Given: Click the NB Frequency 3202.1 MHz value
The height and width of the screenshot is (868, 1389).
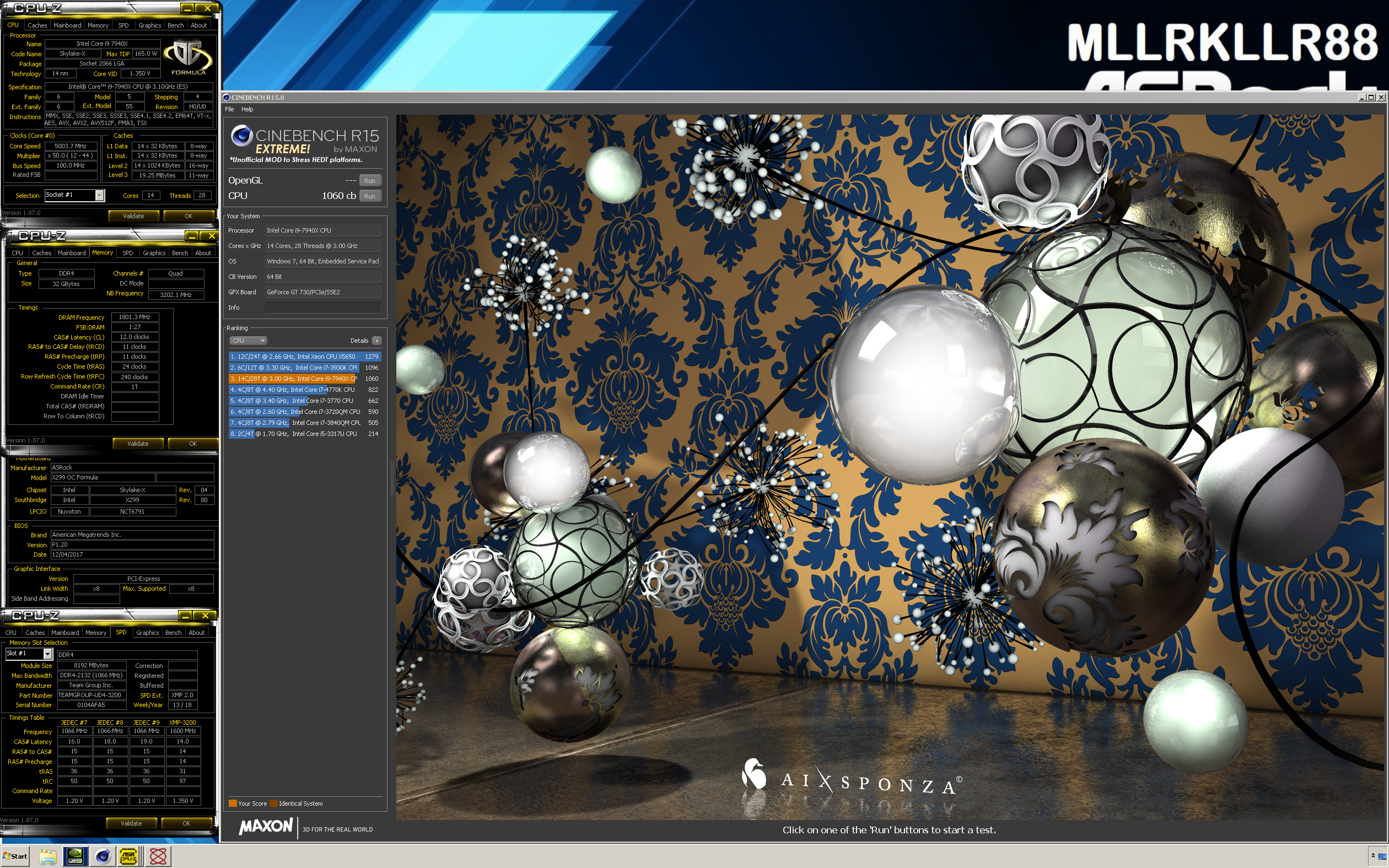Looking at the screenshot, I should [176, 295].
